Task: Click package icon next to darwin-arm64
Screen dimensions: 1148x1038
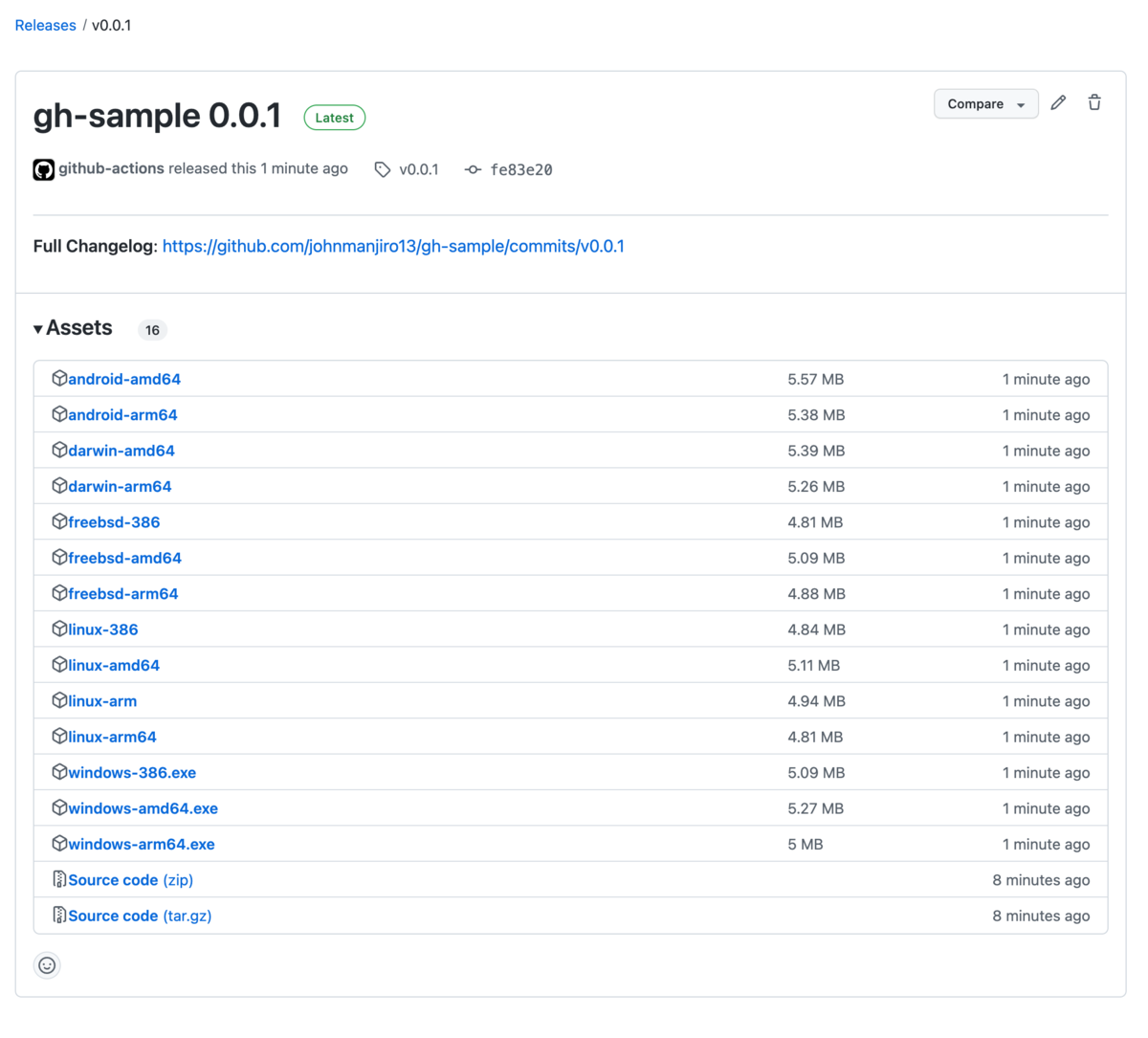Action: coord(59,485)
